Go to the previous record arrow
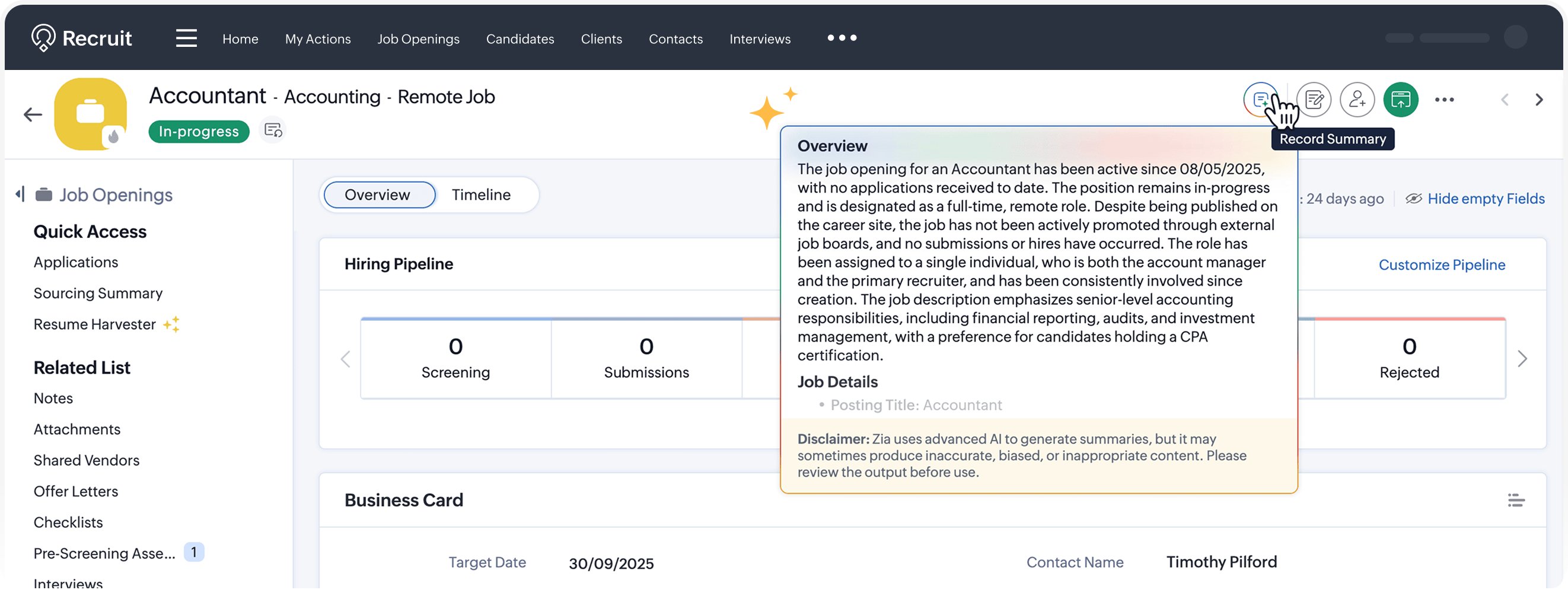This screenshot has width=1568, height=593. (1505, 100)
